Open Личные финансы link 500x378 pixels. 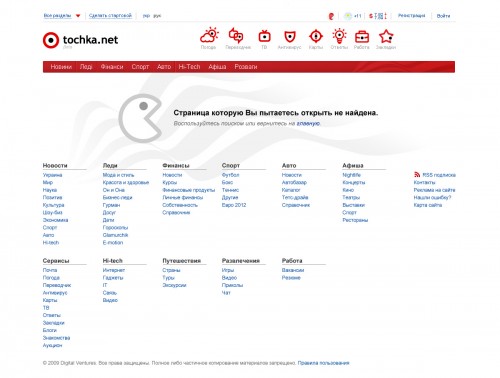click(183, 197)
